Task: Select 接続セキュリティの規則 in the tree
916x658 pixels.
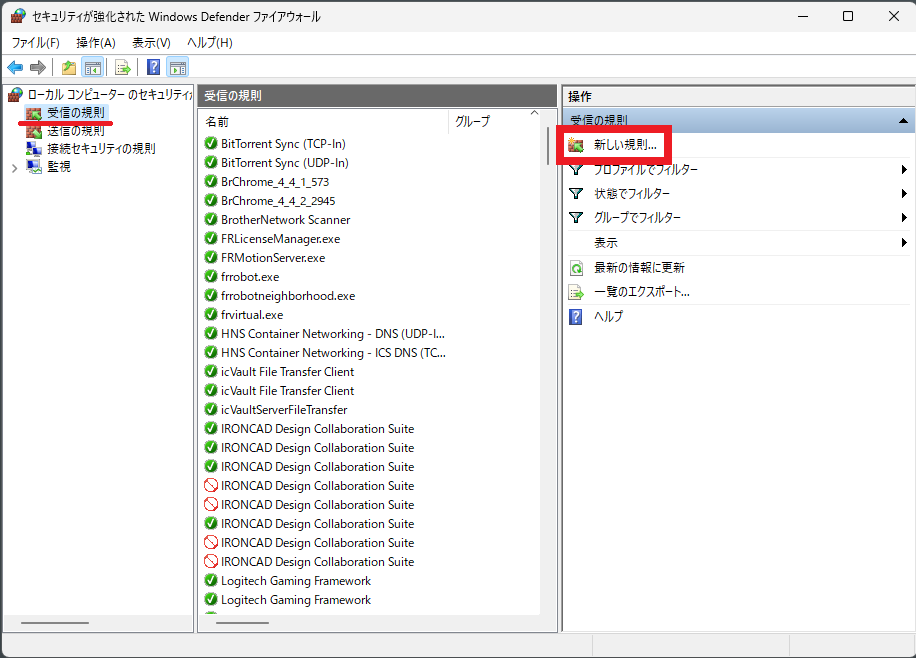Action: click(x=101, y=148)
